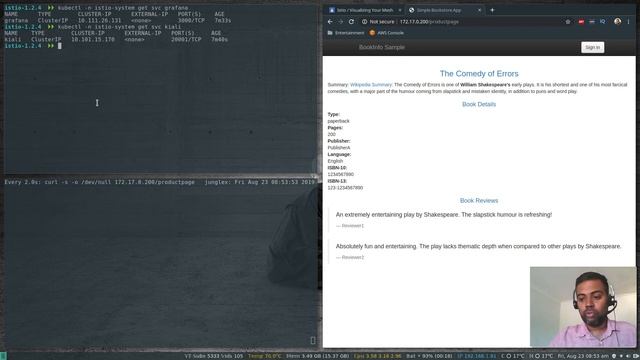Click the ISBN-10 value 1234567890
This screenshot has height=360, width=640.
pyautogui.click(x=340, y=174)
